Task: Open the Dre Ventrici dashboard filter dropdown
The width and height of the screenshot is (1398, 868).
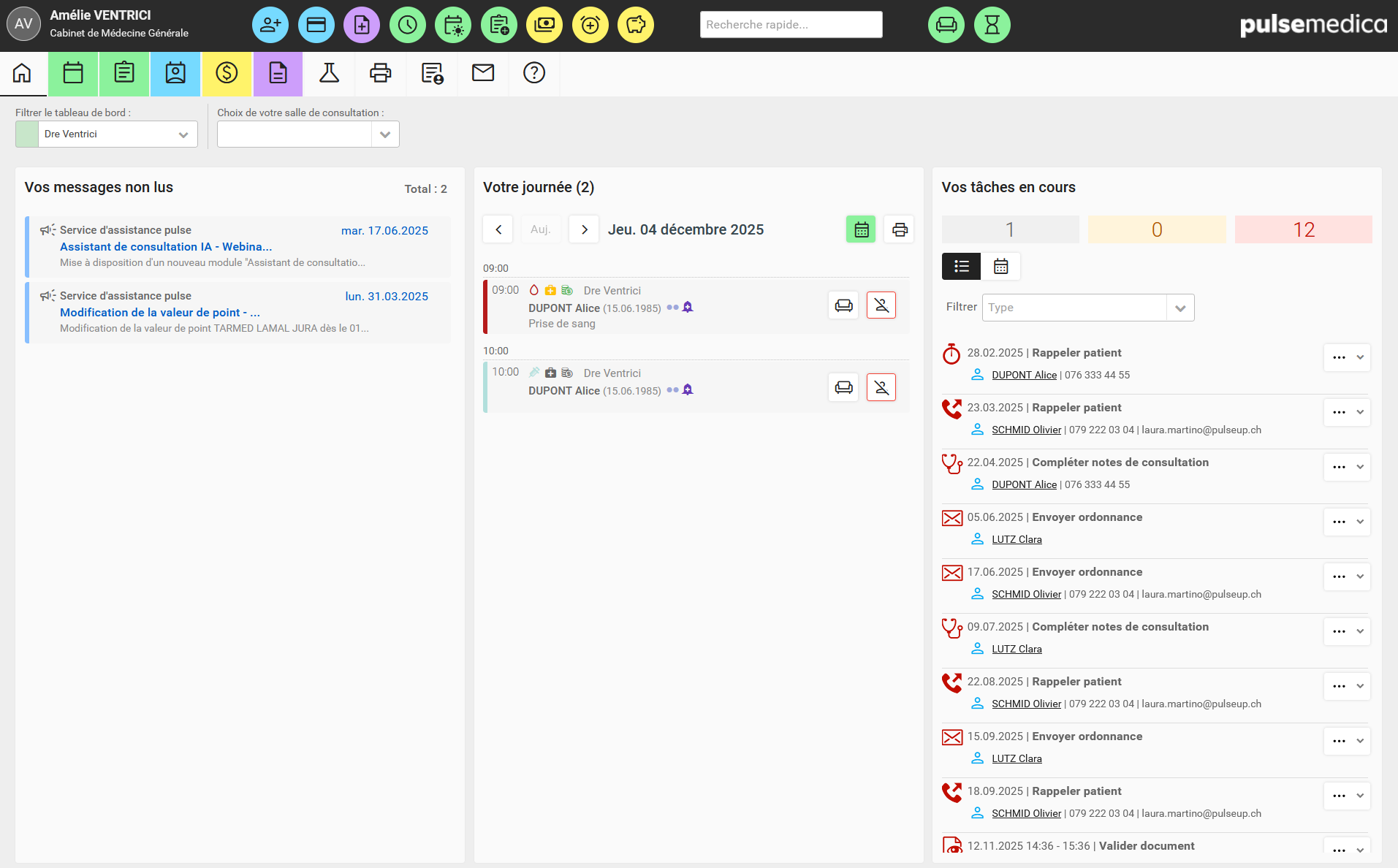Action: click(117, 134)
